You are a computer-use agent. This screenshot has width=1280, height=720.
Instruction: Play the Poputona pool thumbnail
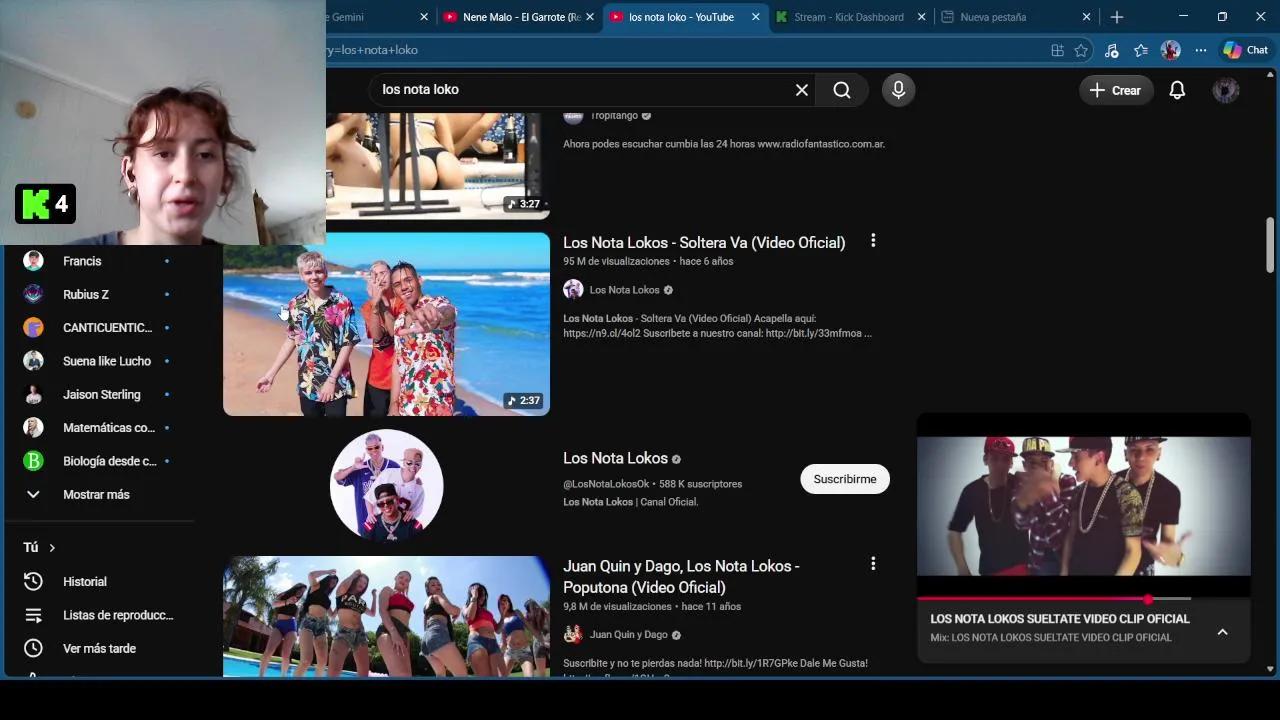(386, 616)
